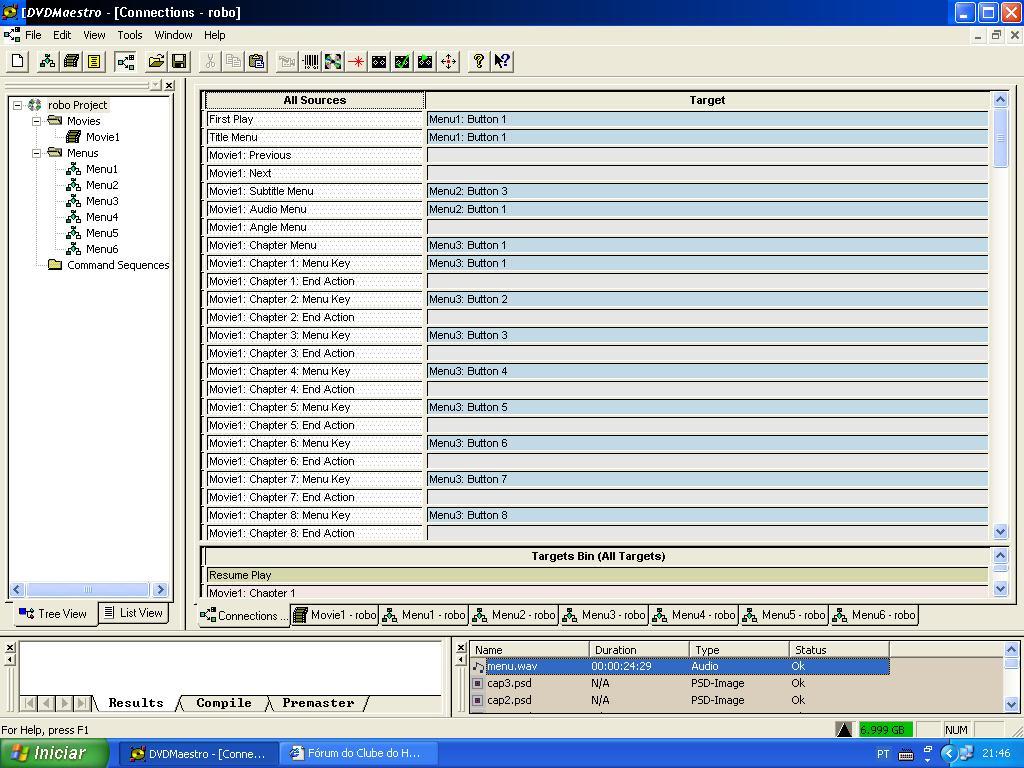The image size is (1024, 768).
Task: Click the colorful checkered toolbar icon
Action: (x=333, y=62)
